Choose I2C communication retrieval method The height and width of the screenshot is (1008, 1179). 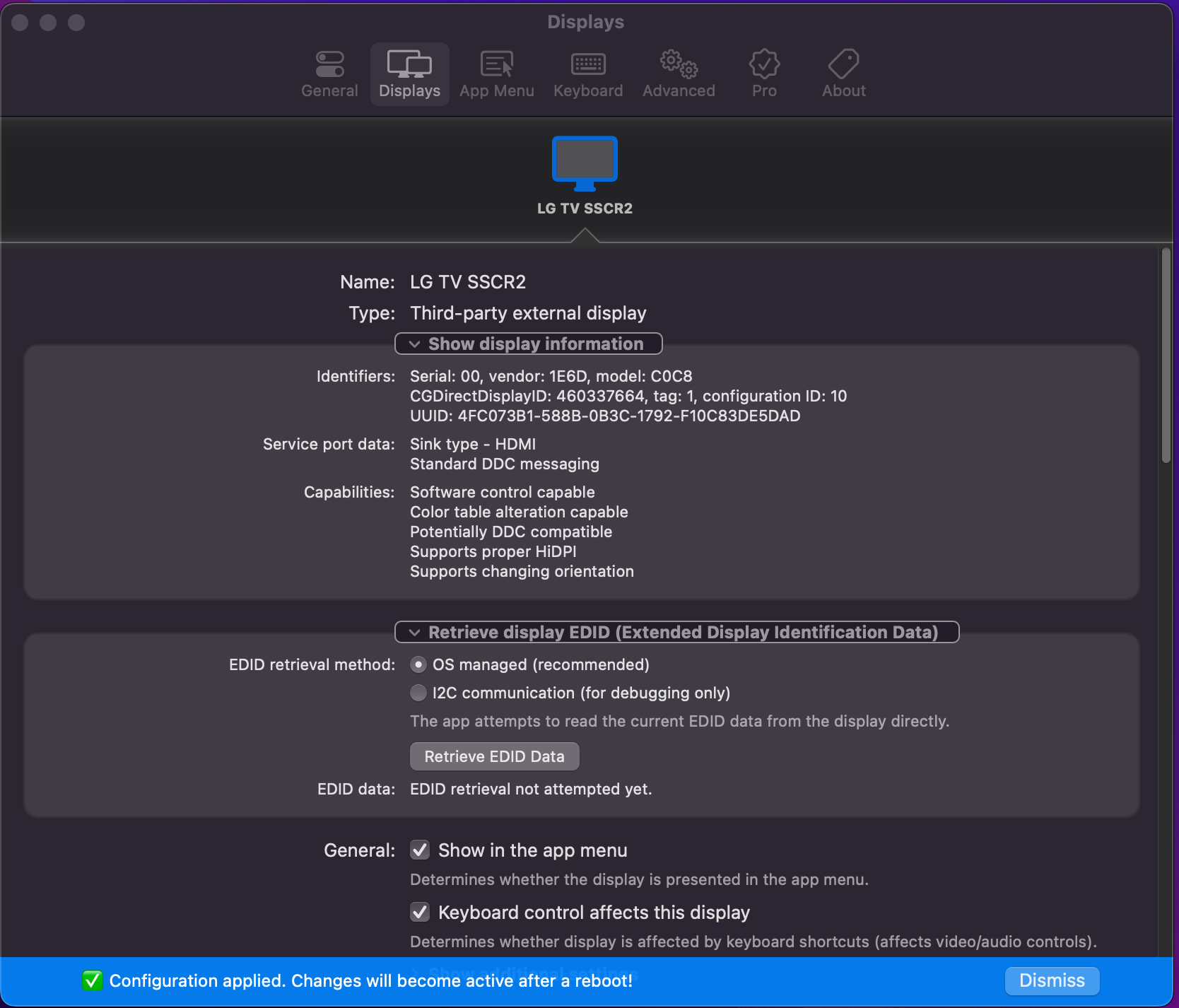(418, 693)
